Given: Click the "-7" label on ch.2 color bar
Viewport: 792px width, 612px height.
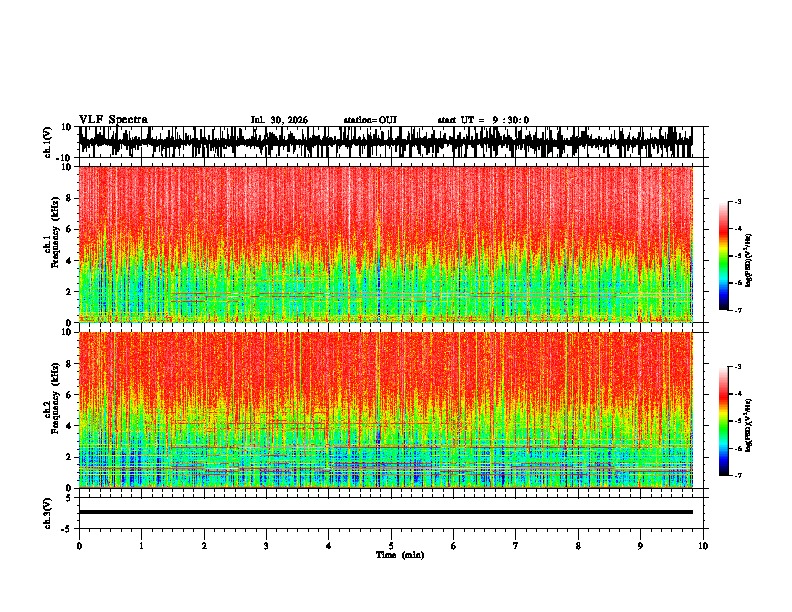Looking at the screenshot, I should click(x=737, y=475).
